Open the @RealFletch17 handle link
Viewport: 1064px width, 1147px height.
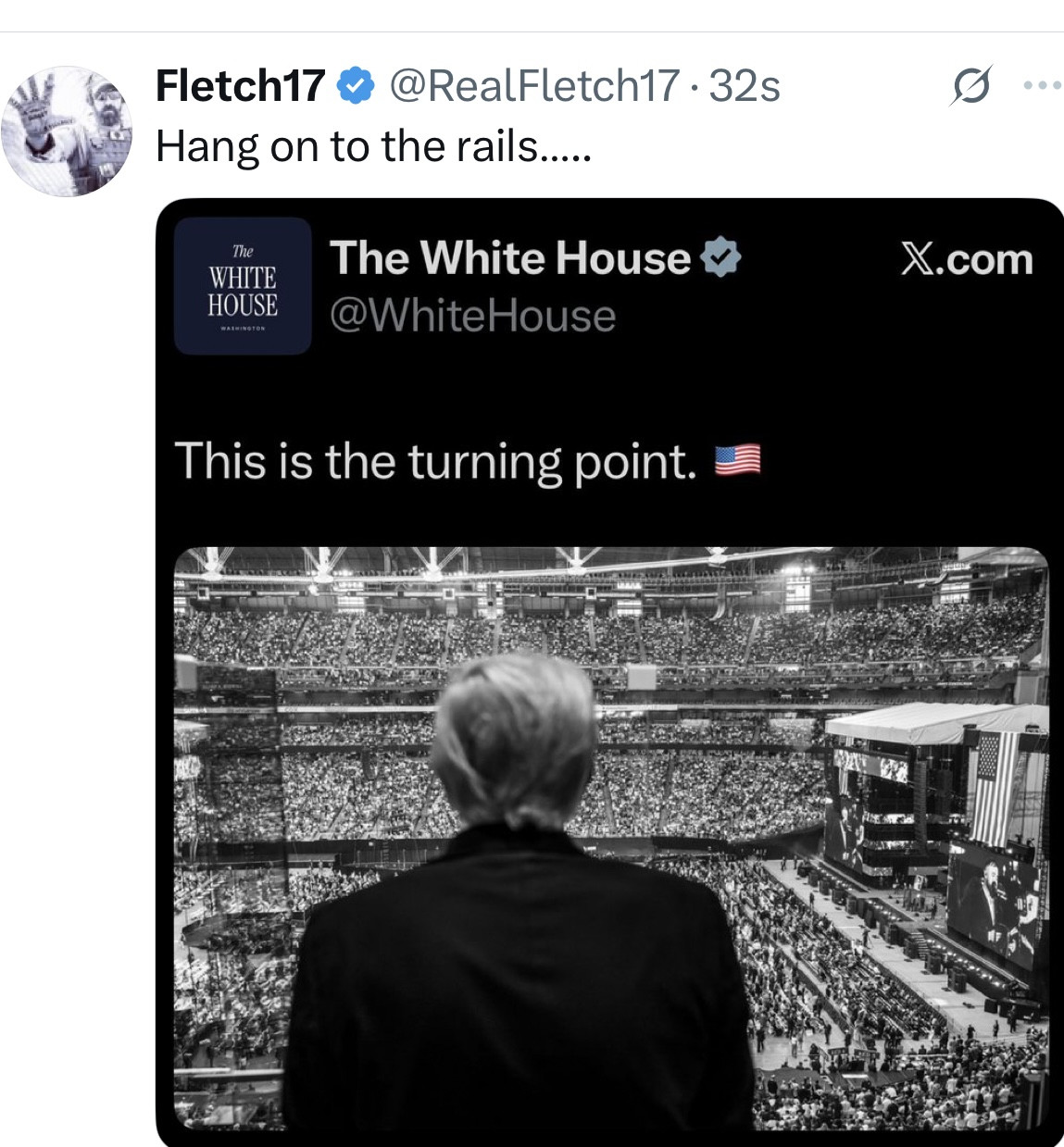(x=534, y=85)
